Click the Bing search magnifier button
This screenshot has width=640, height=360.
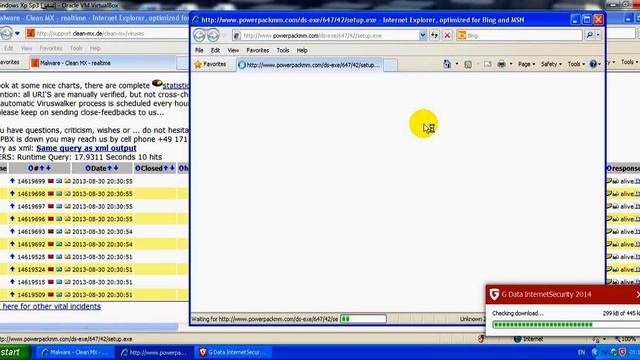point(590,36)
